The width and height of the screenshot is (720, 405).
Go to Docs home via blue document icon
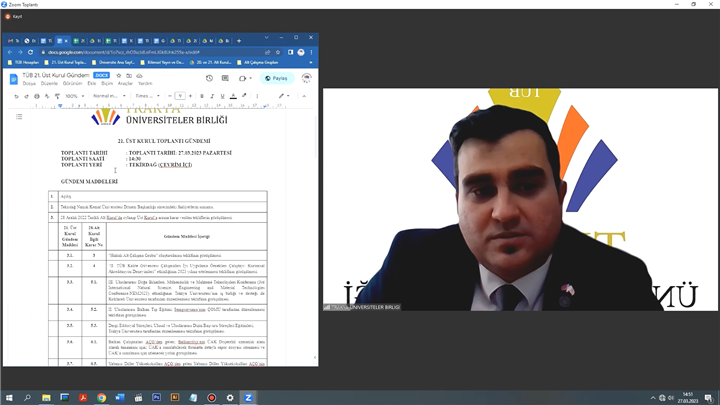pos(14,79)
